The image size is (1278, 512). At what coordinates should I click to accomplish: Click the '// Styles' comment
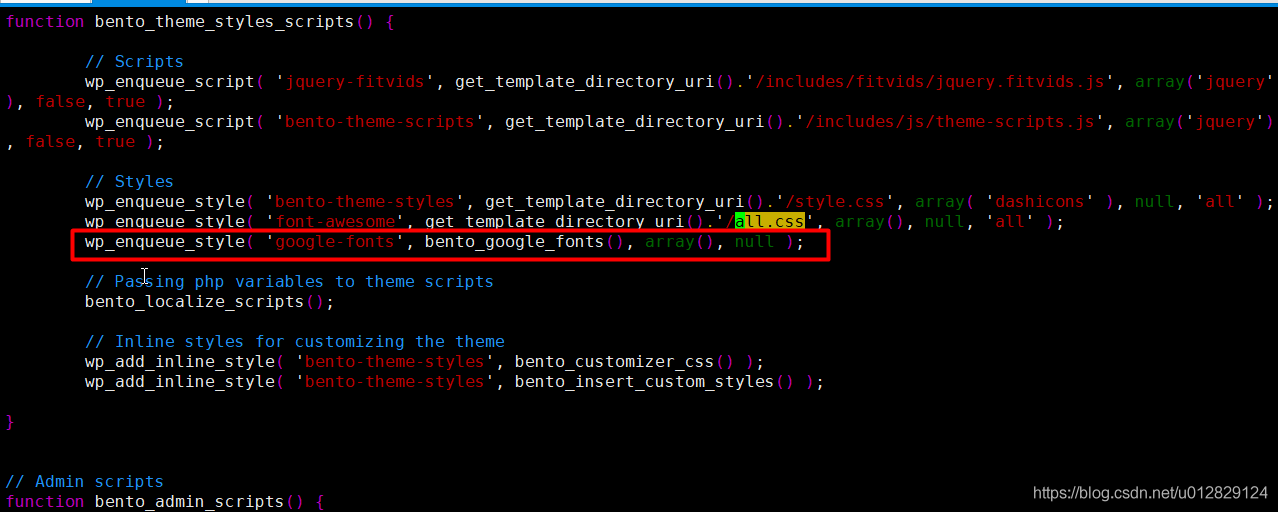(x=129, y=182)
